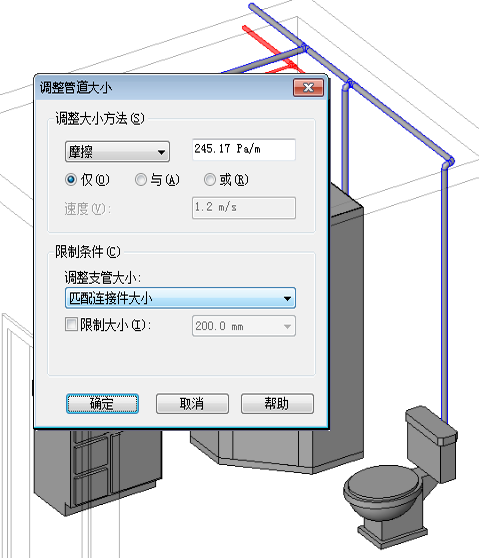Open help with the 帮助 button

pos(277,404)
